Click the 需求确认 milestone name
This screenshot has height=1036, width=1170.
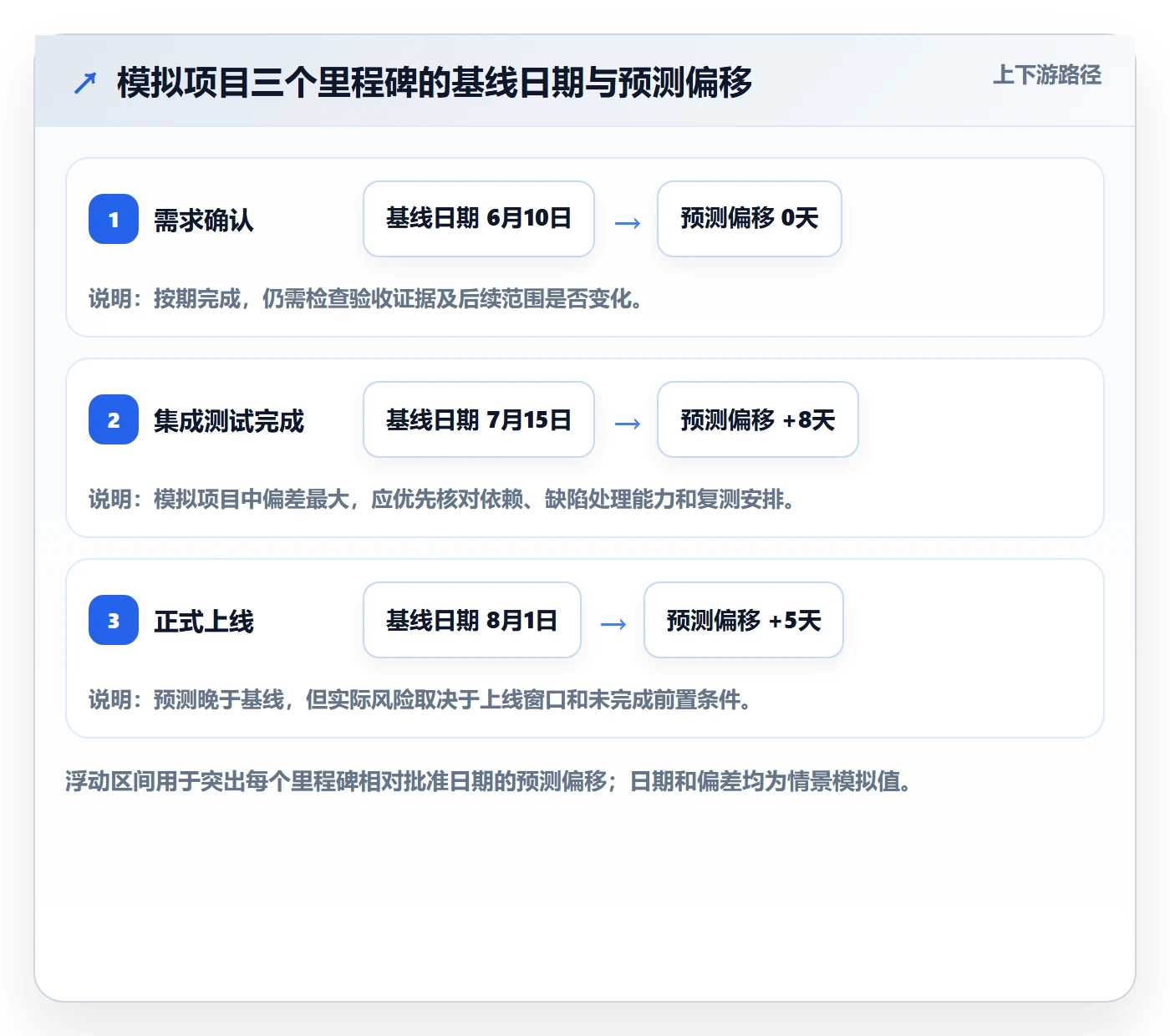tap(204, 220)
